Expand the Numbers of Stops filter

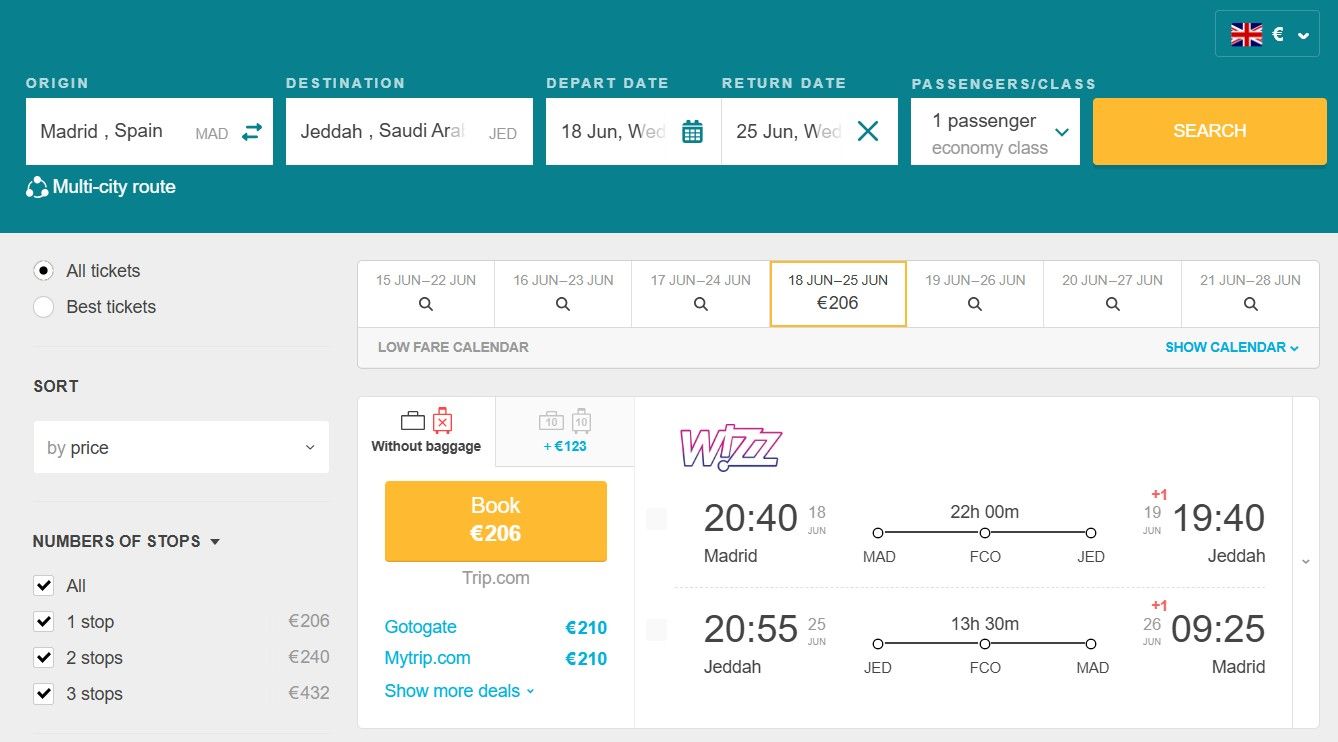click(x=213, y=541)
